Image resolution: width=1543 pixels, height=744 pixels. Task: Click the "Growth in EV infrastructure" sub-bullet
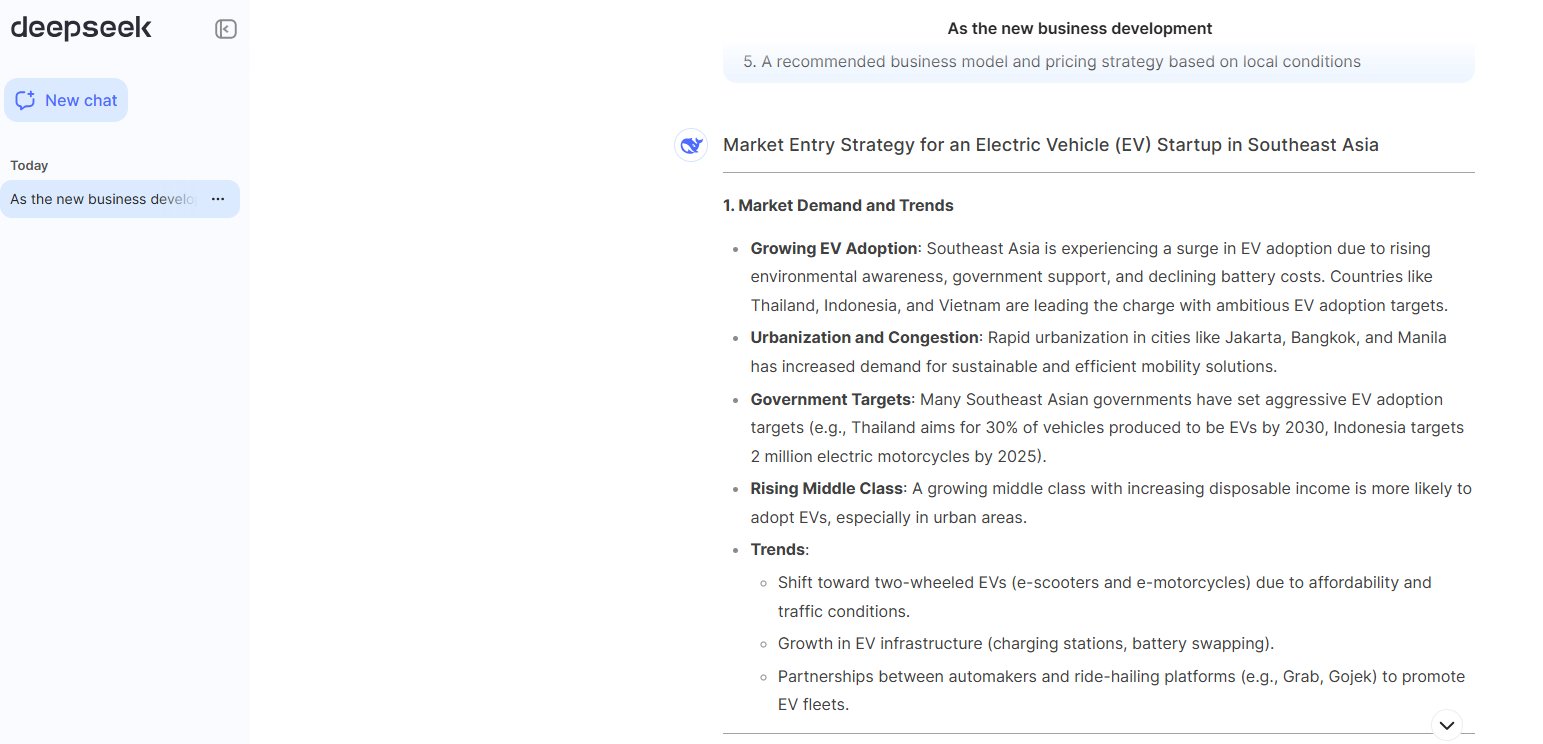point(1025,643)
